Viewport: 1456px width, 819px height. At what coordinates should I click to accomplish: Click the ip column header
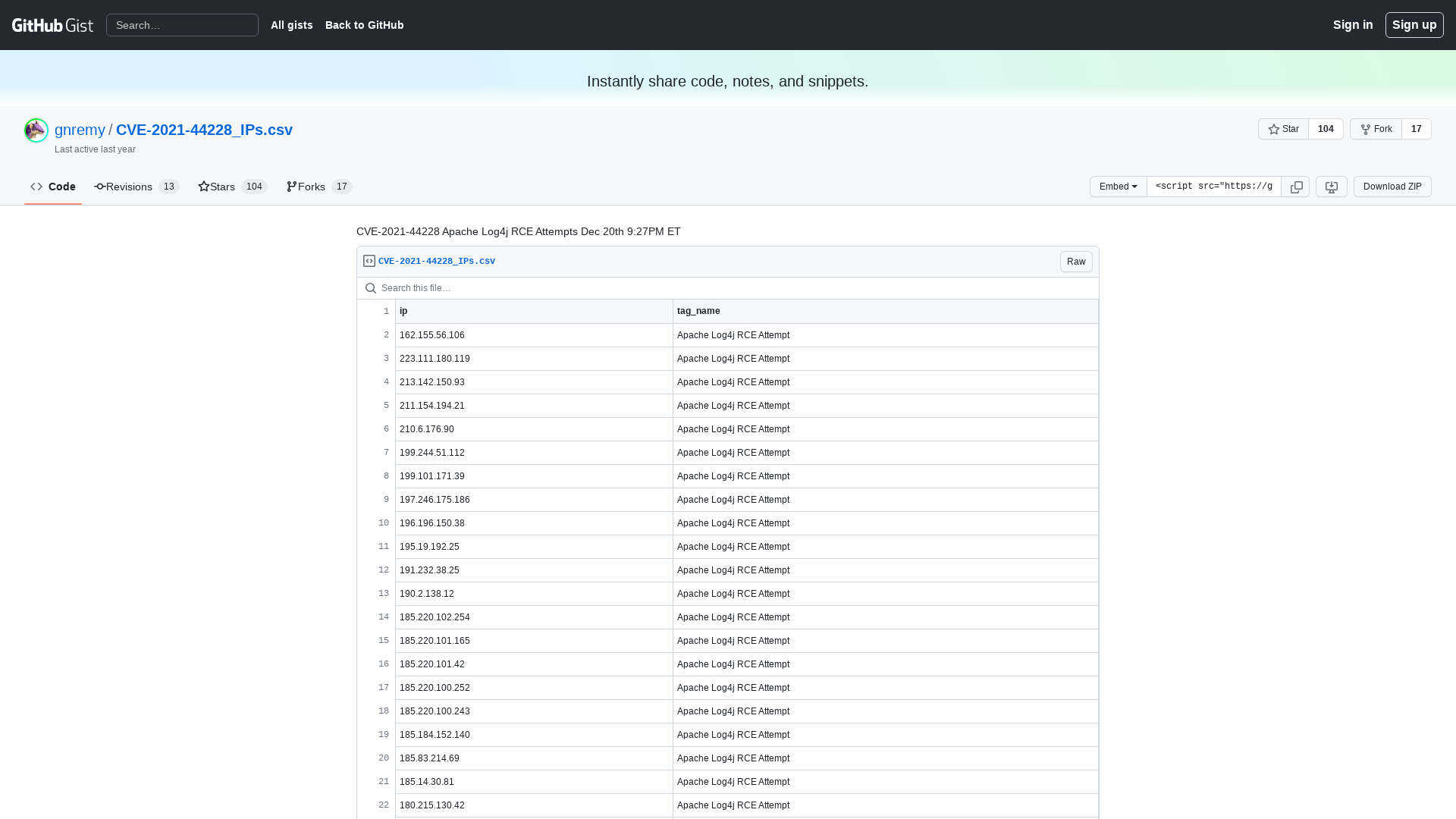coord(534,311)
